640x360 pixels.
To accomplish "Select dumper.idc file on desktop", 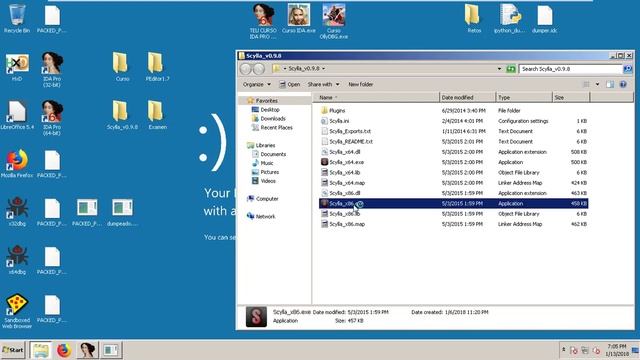I will [x=544, y=19].
